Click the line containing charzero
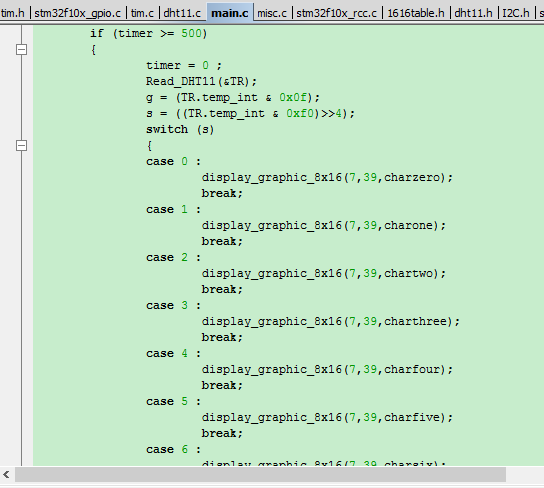This screenshot has width=544, height=488. [x=327, y=178]
